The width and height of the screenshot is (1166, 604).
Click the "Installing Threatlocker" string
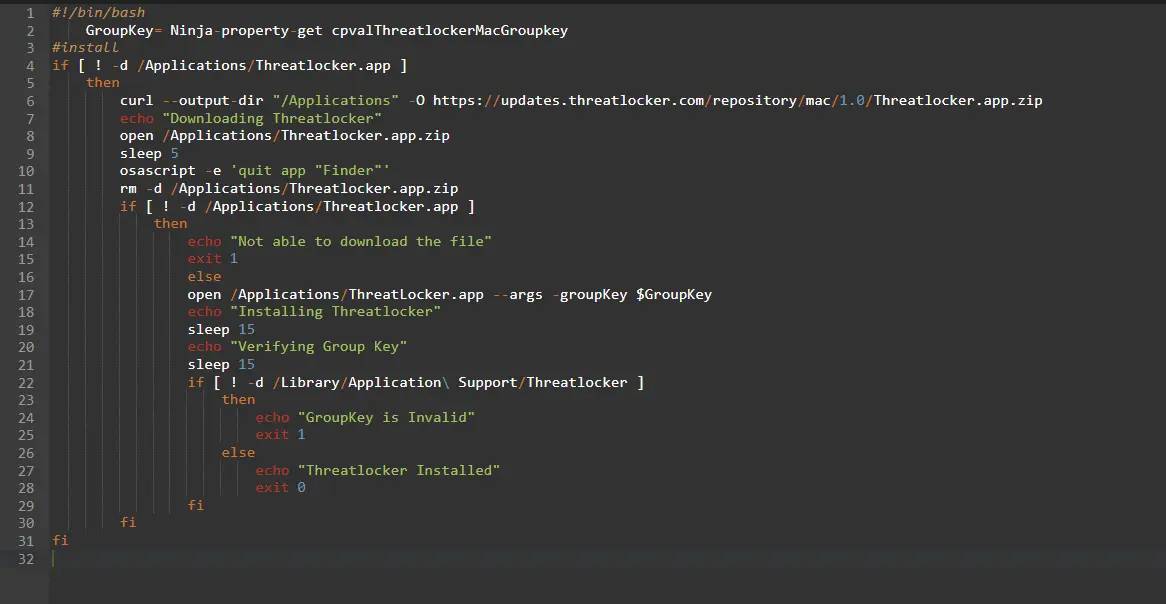pos(335,312)
